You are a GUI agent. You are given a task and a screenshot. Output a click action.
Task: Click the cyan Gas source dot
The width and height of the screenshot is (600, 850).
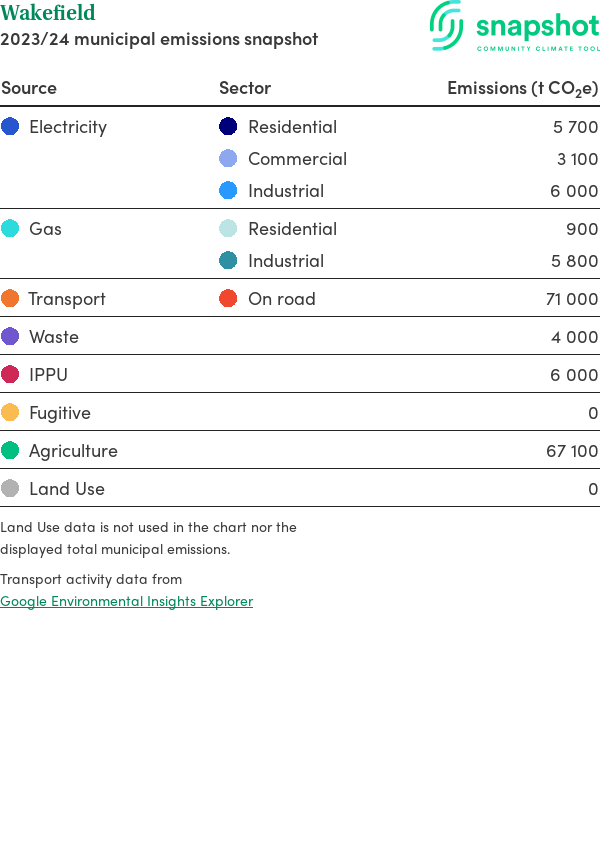[x=10, y=228]
